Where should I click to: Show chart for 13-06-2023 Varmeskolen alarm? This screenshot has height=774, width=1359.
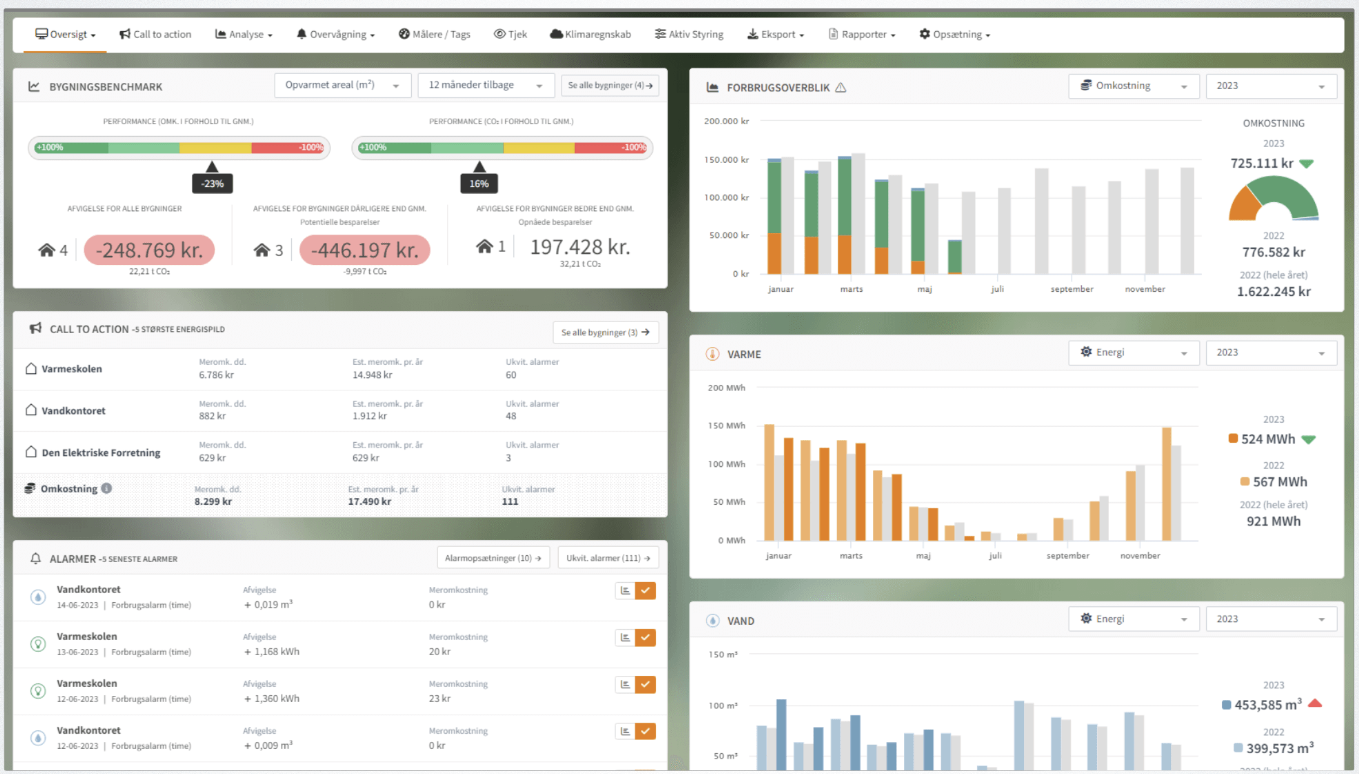pyautogui.click(x=625, y=638)
